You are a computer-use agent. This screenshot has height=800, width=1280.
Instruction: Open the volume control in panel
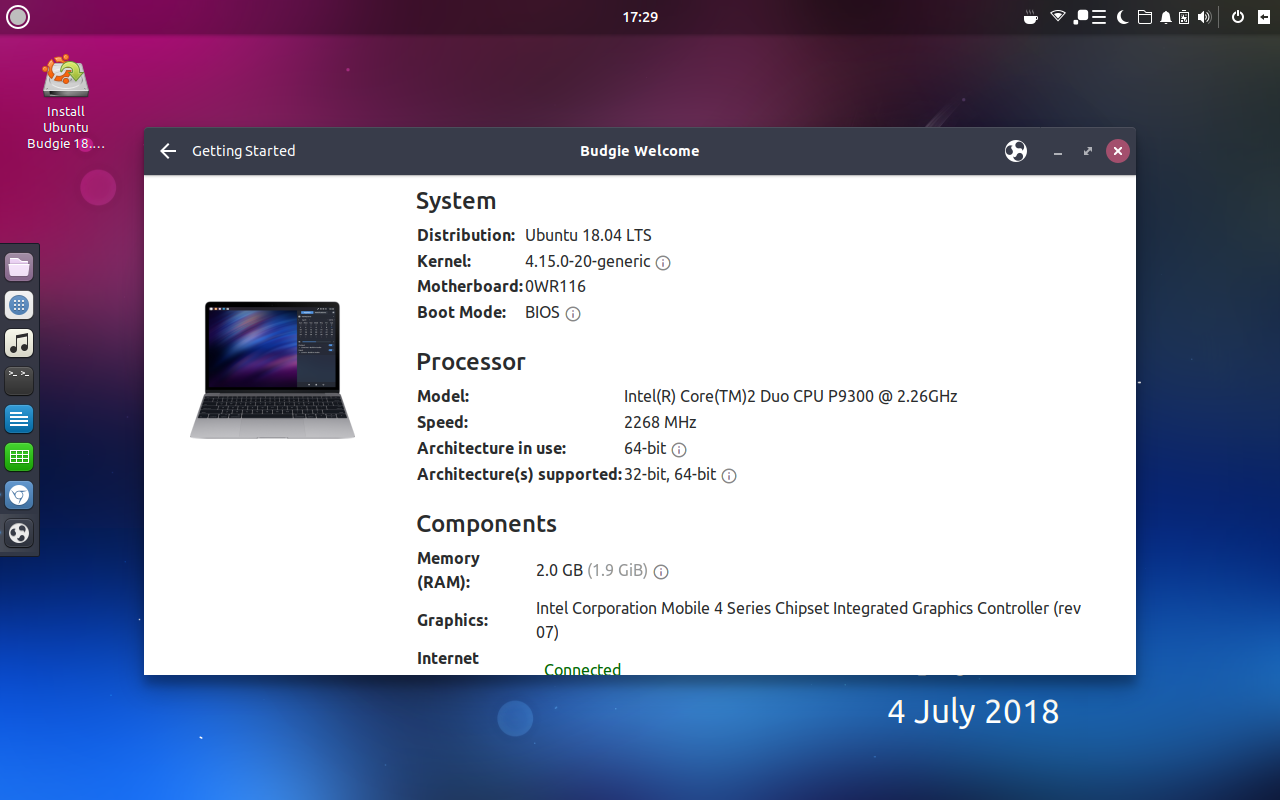point(1204,17)
